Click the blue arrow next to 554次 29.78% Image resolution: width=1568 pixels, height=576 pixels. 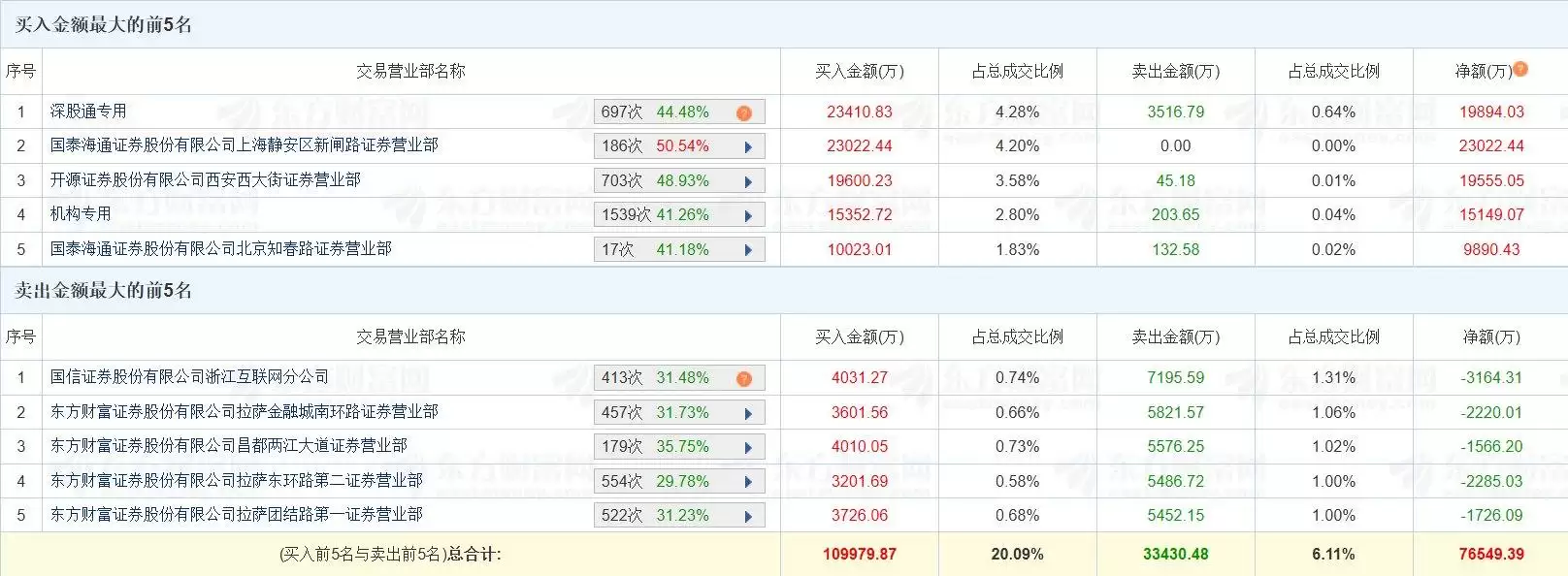[x=748, y=482]
